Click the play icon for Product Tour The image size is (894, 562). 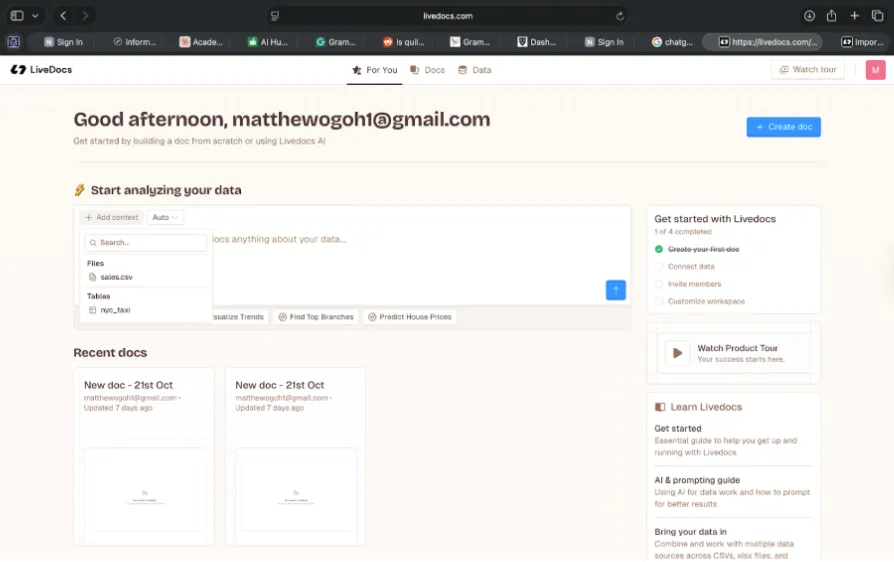pyautogui.click(x=677, y=353)
